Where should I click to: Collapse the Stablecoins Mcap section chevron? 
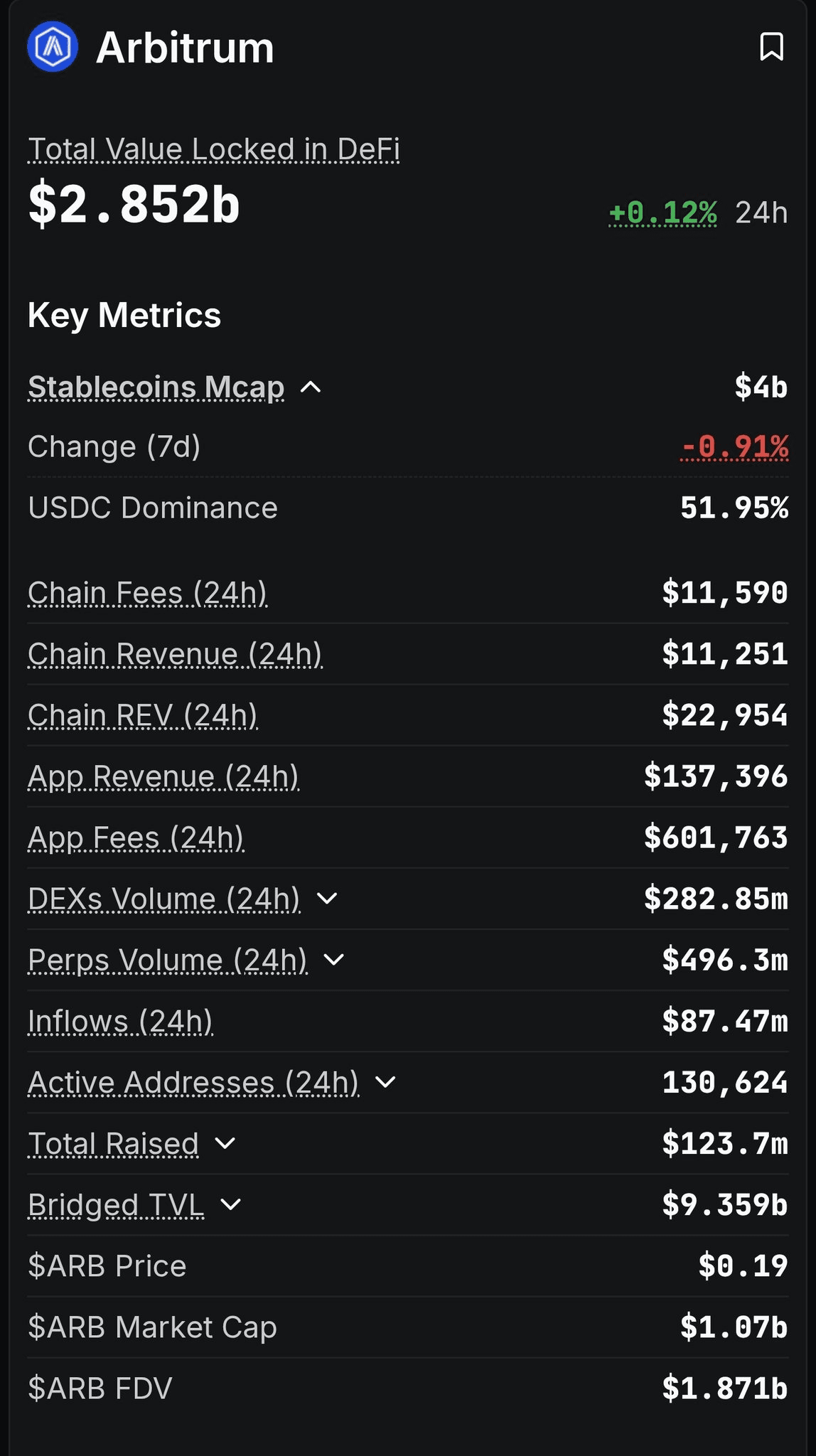click(x=311, y=387)
